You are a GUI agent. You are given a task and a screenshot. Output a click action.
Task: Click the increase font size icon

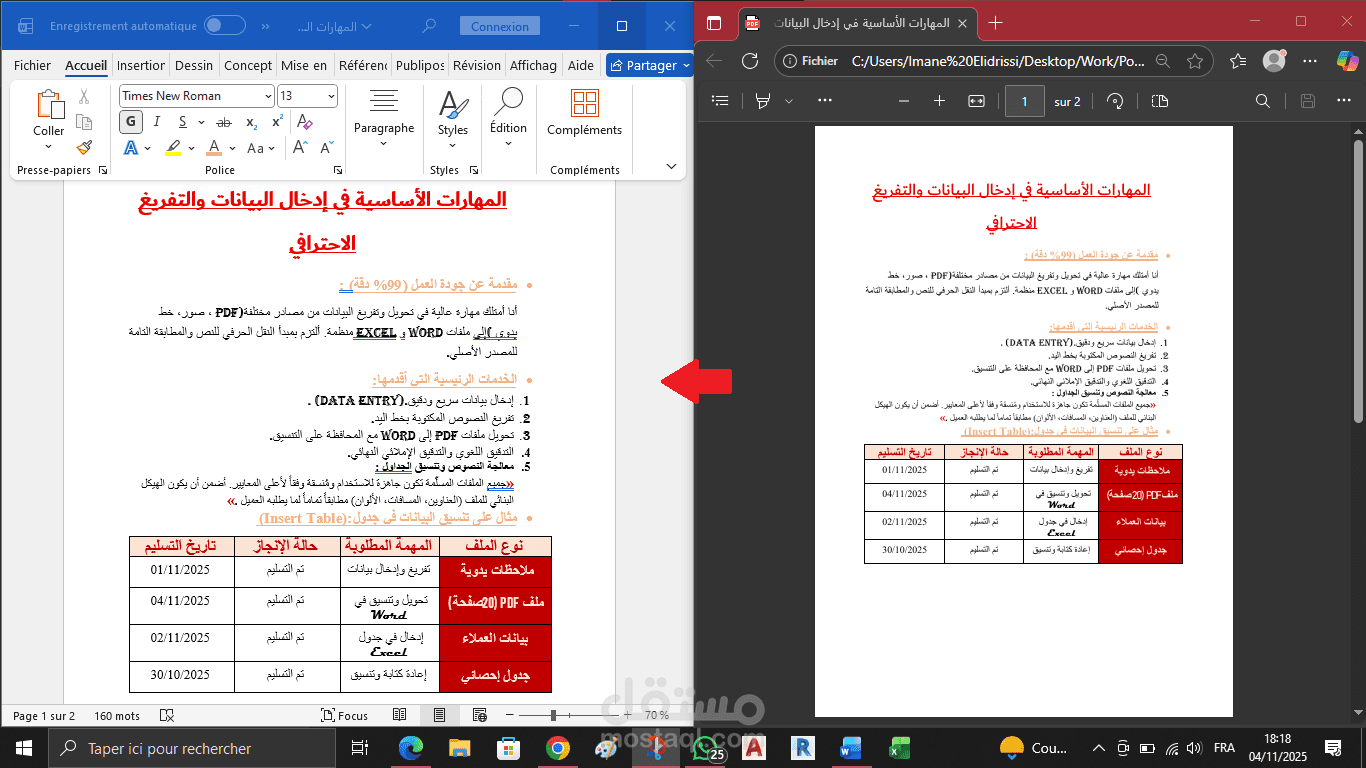pyautogui.click(x=301, y=148)
